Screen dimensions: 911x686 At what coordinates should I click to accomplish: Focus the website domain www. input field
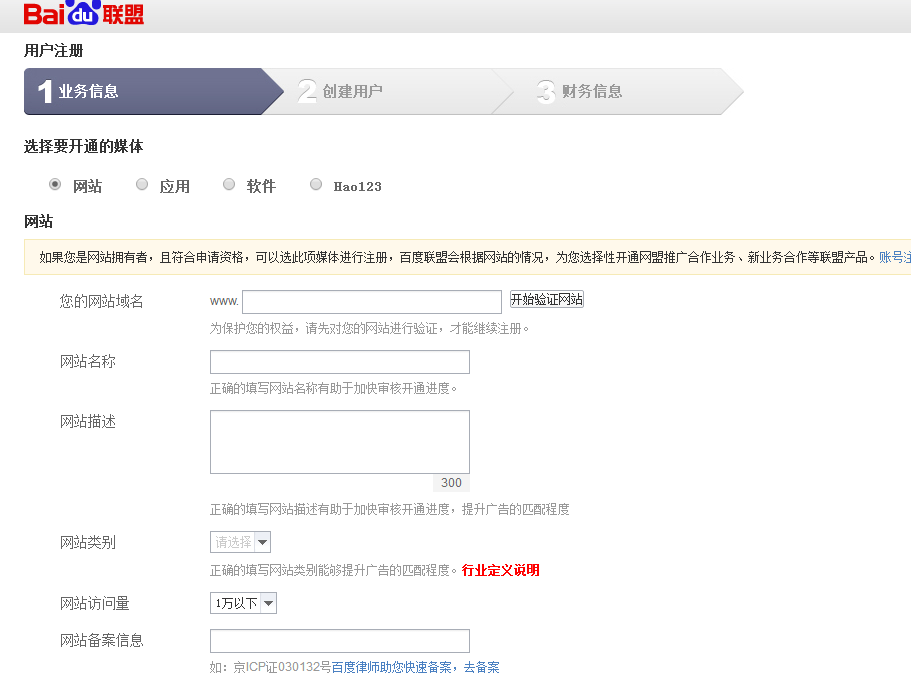[x=372, y=302]
